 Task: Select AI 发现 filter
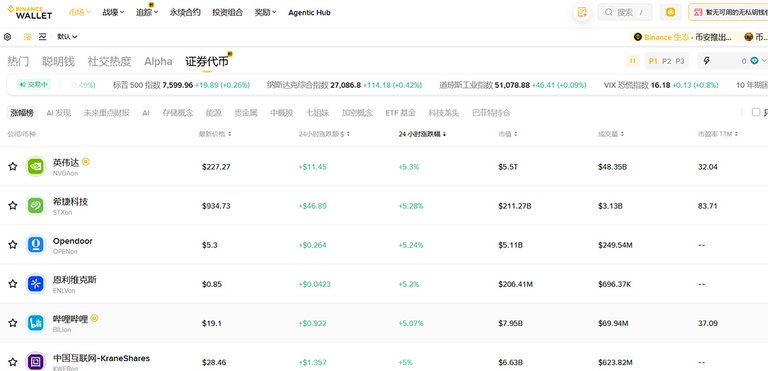coord(59,113)
